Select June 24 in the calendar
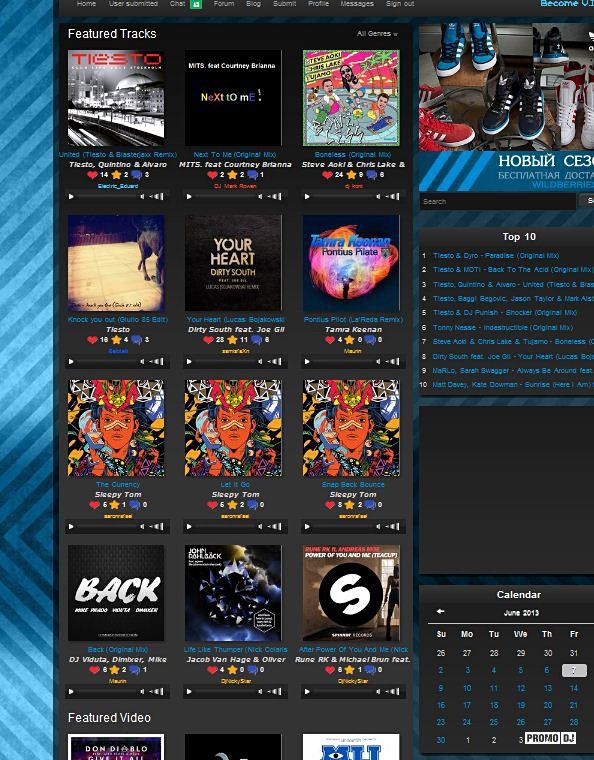This screenshot has height=760, width=594. pyautogui.click(x=467, y=722)
